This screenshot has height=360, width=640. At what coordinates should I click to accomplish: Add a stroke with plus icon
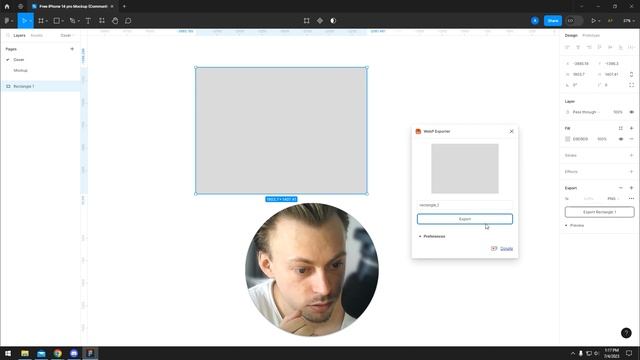coord(631,155)
